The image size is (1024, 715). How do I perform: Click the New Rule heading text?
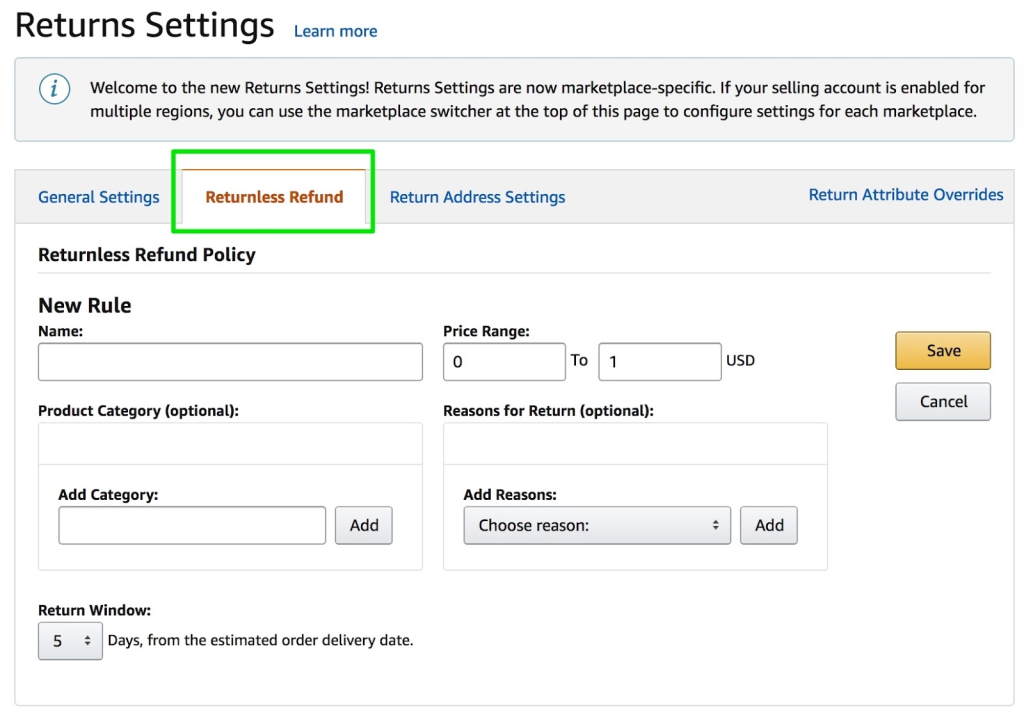[x=85, y=305]
